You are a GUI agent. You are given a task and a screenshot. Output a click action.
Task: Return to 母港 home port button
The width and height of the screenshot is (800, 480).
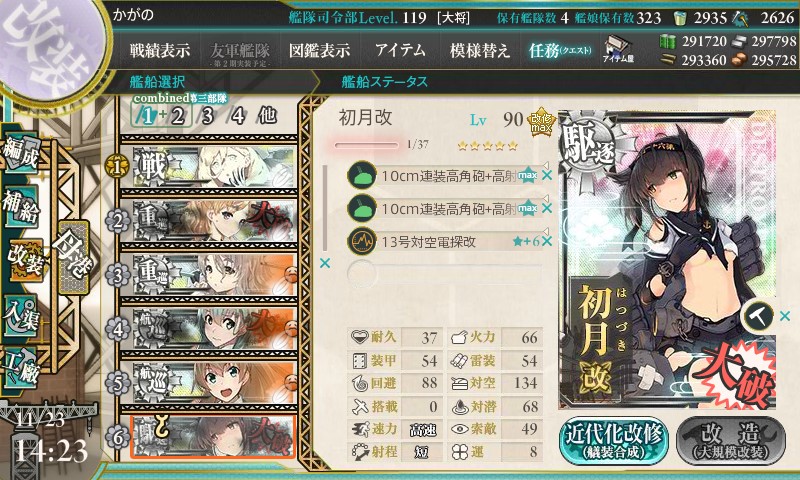click(73, 257)
